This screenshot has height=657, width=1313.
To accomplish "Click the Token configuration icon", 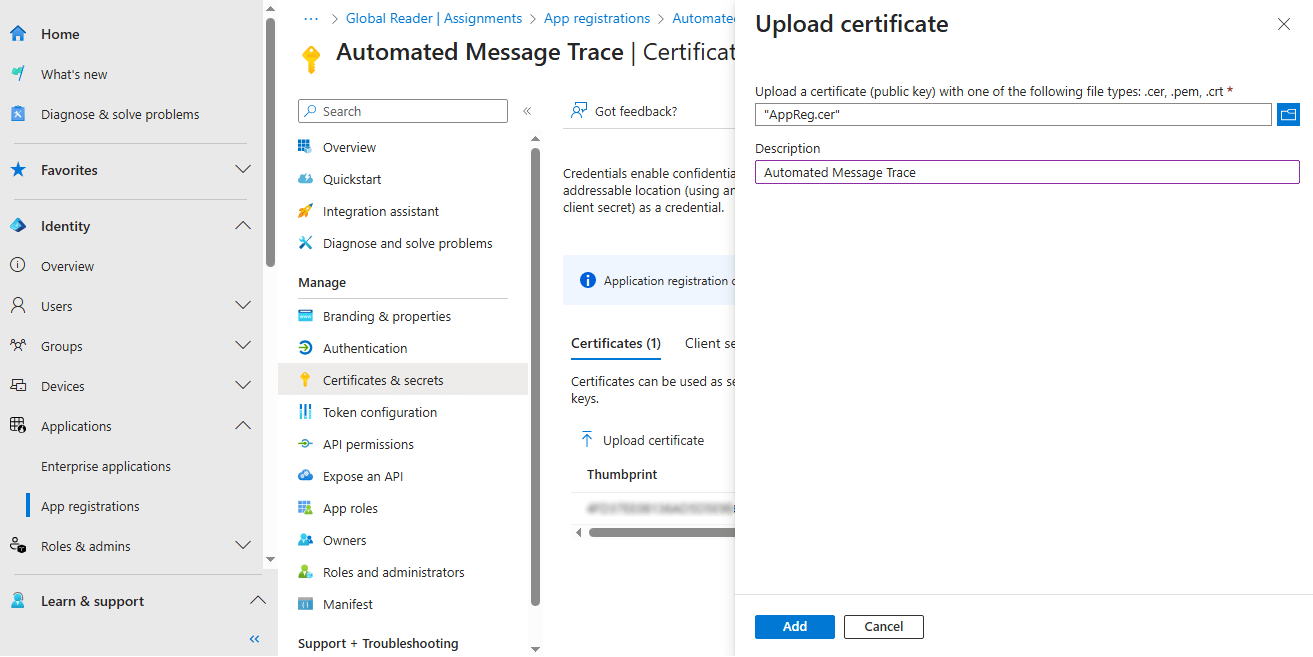I will (306, 412).
